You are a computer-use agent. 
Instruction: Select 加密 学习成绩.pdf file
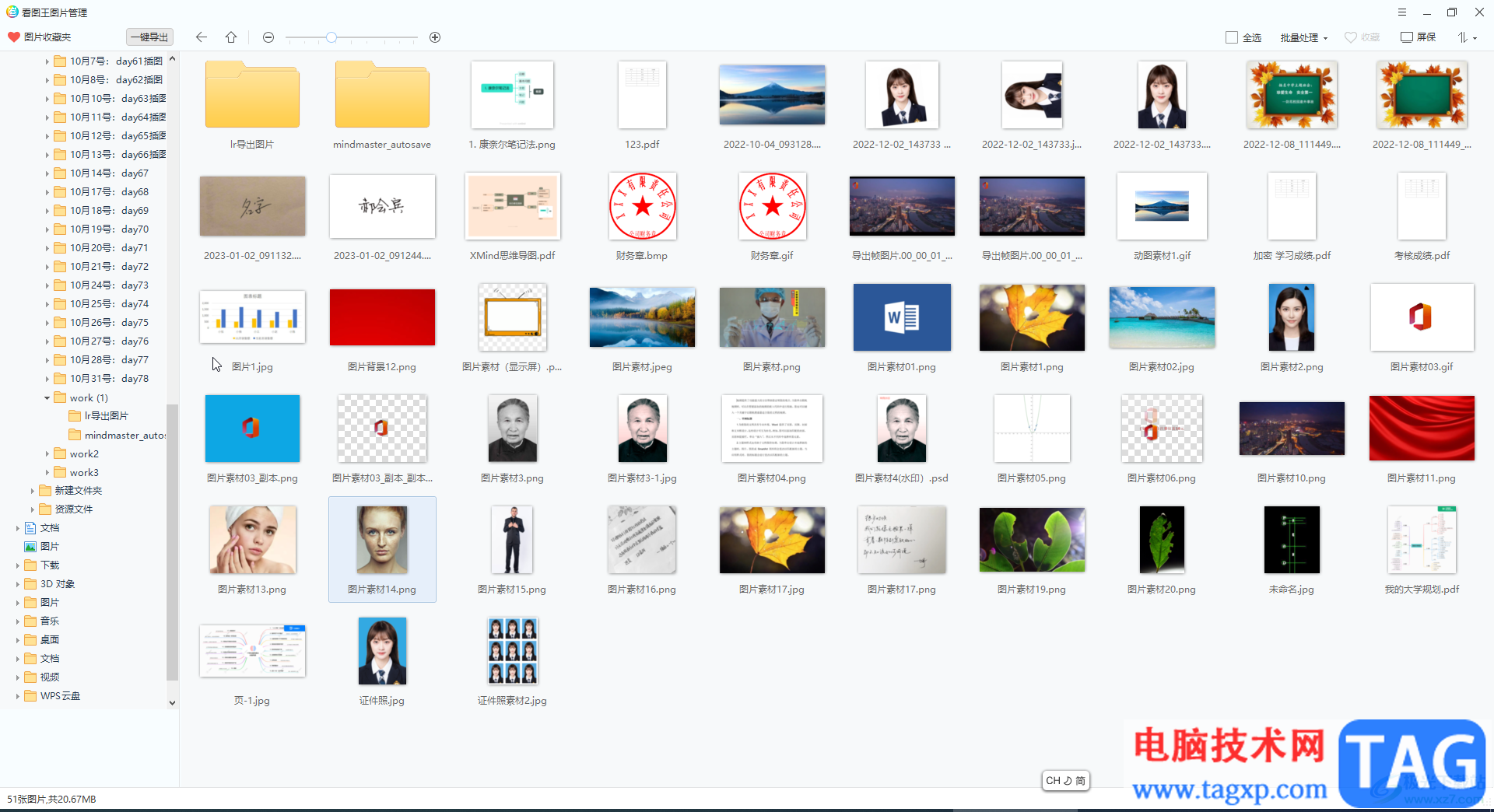point(1292,206)
